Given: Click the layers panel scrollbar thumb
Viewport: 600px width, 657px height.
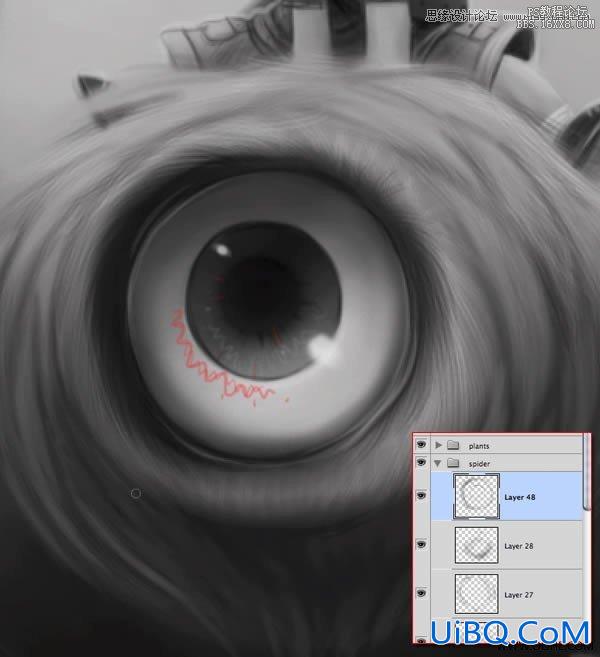Looking at the screenshot, I should click(x=587, y=472).
